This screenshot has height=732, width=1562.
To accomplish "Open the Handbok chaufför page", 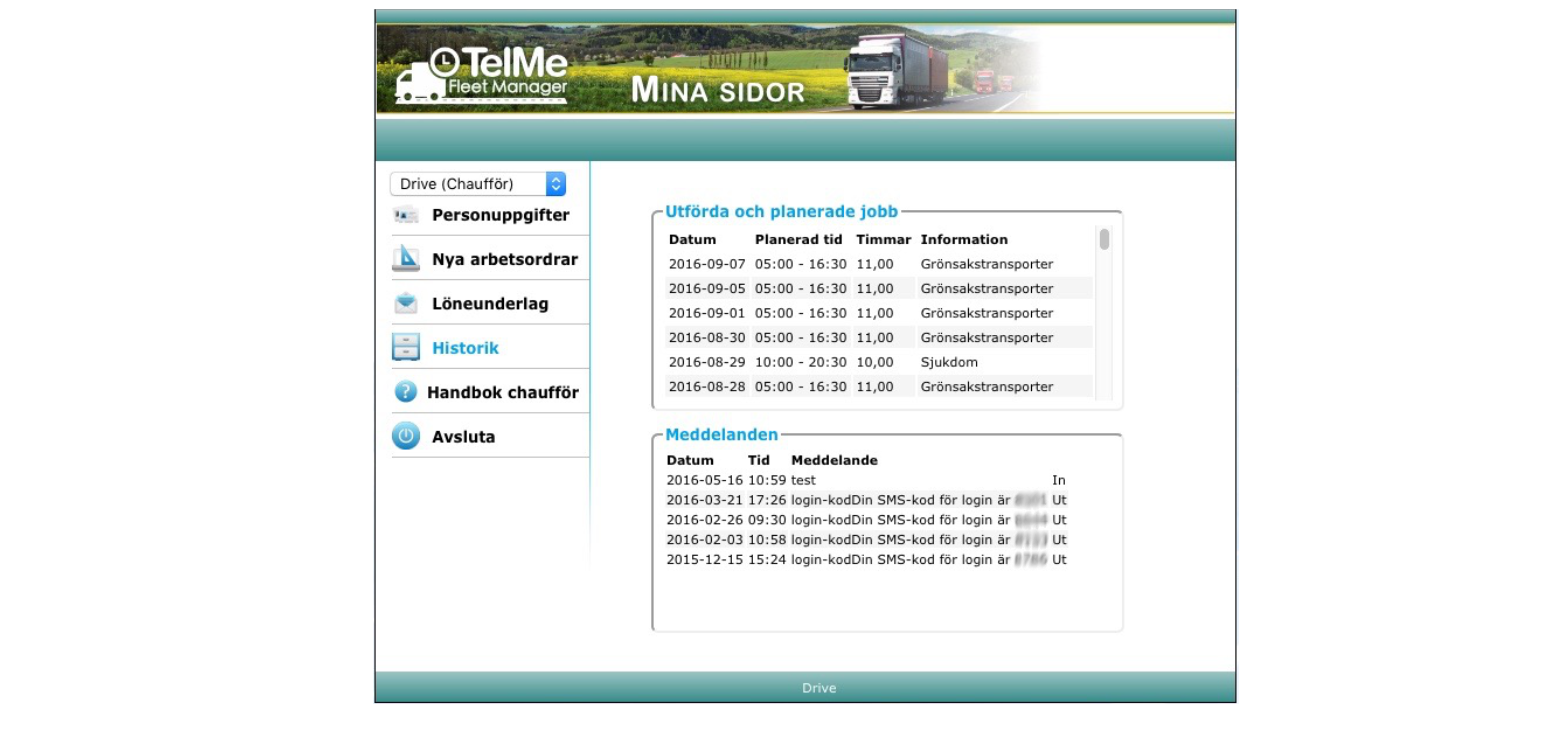I will point(502,392).
